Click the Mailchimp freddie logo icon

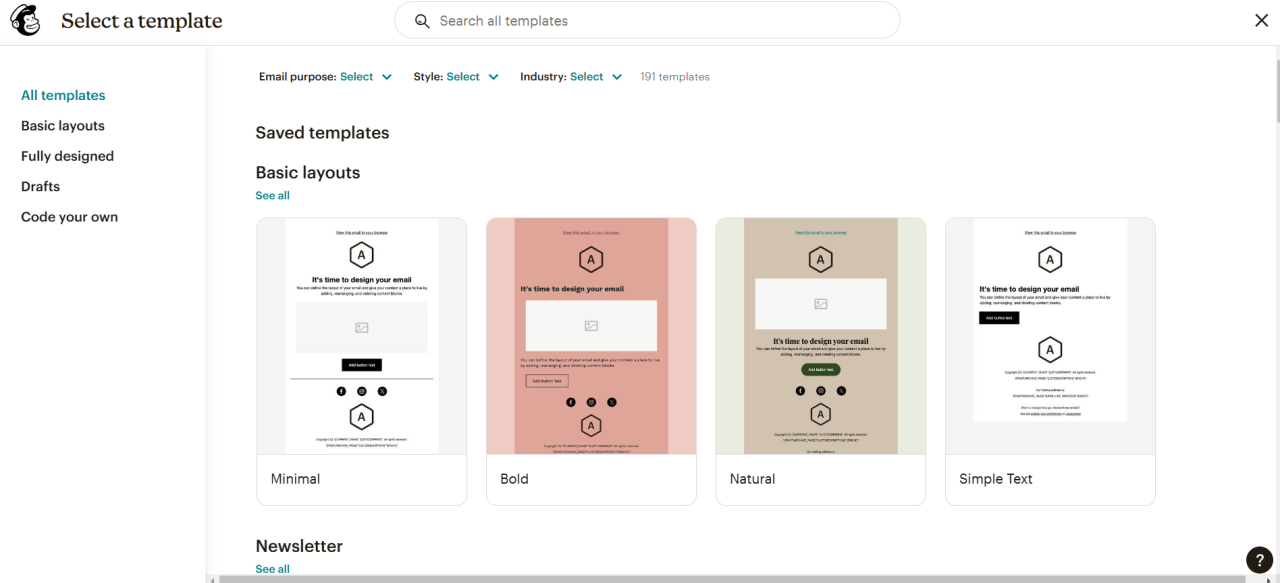[25, 20]
